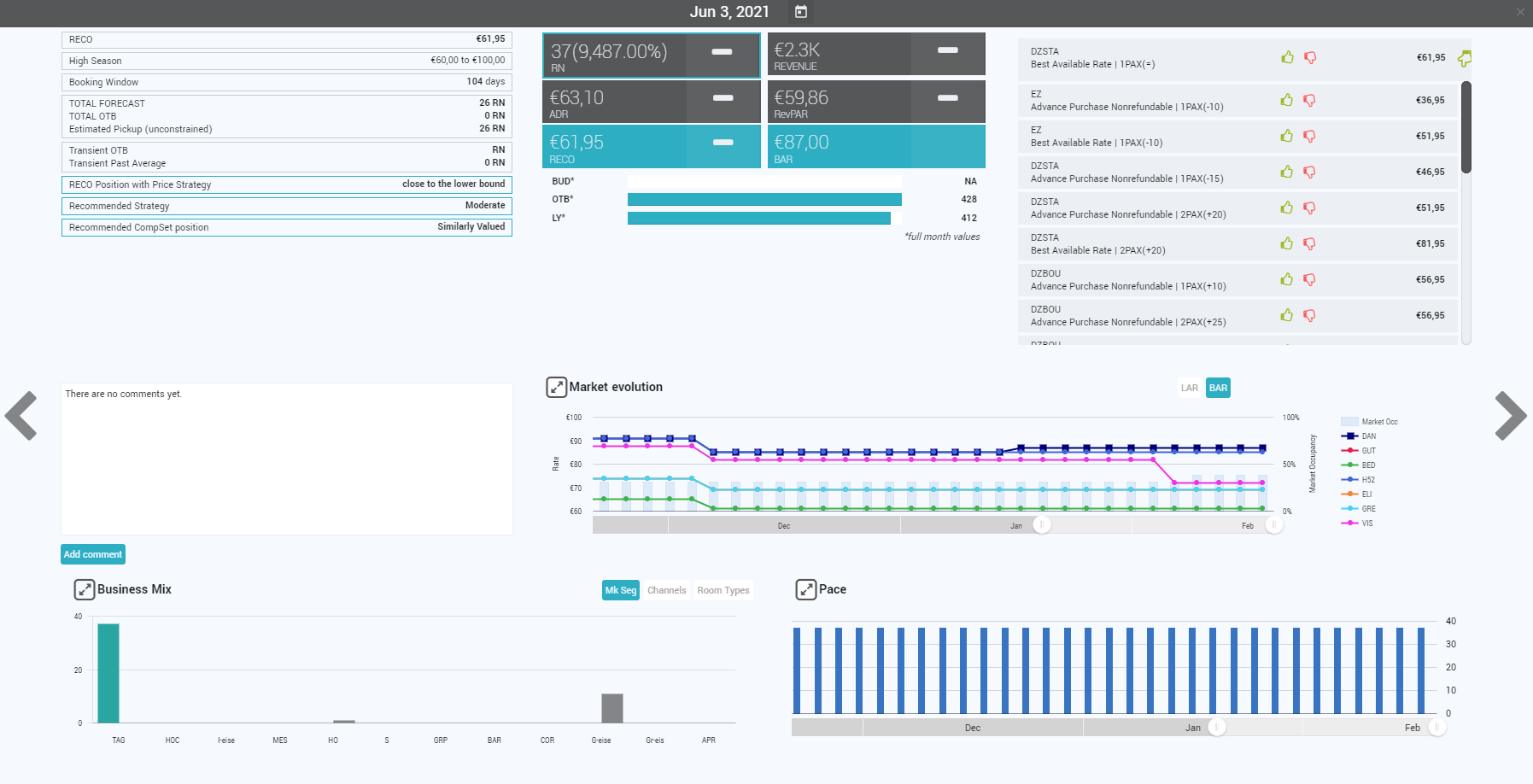Screen dimensions: 1533x784
Task: Expand the Pace chart
Action: click(x=805, y=590)
